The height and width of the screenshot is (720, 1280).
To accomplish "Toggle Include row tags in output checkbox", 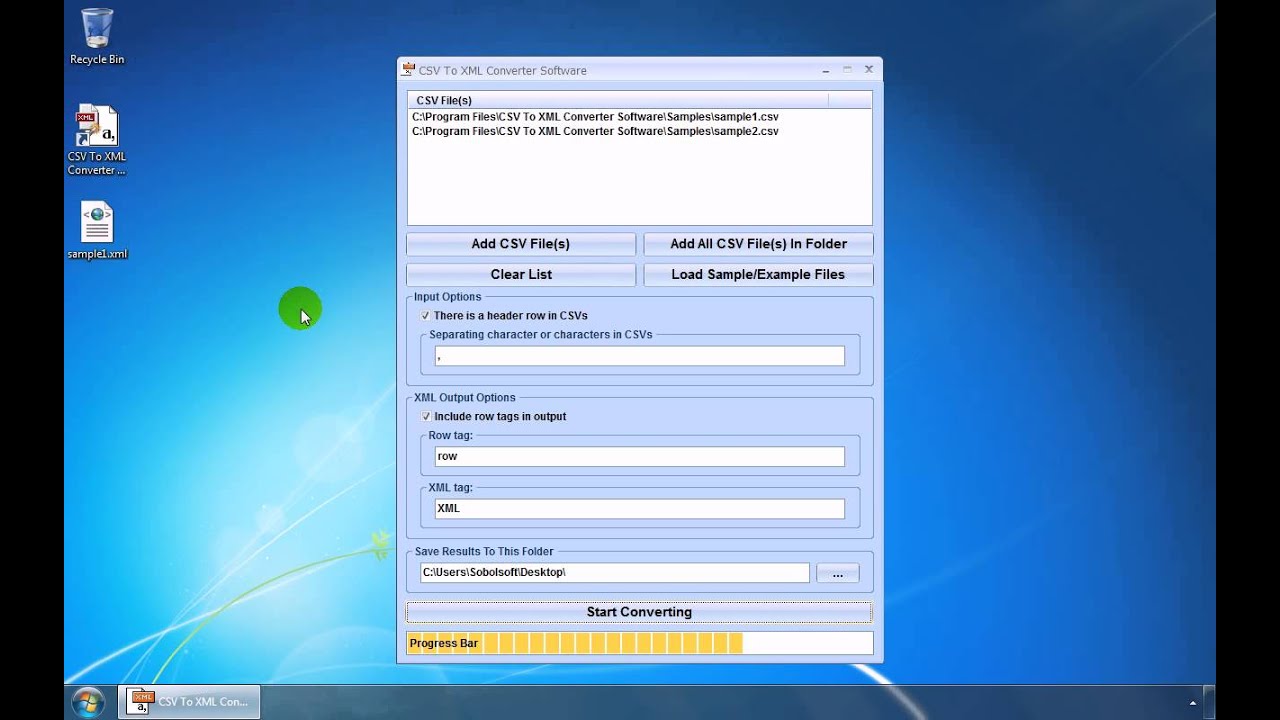I will 426,417.
